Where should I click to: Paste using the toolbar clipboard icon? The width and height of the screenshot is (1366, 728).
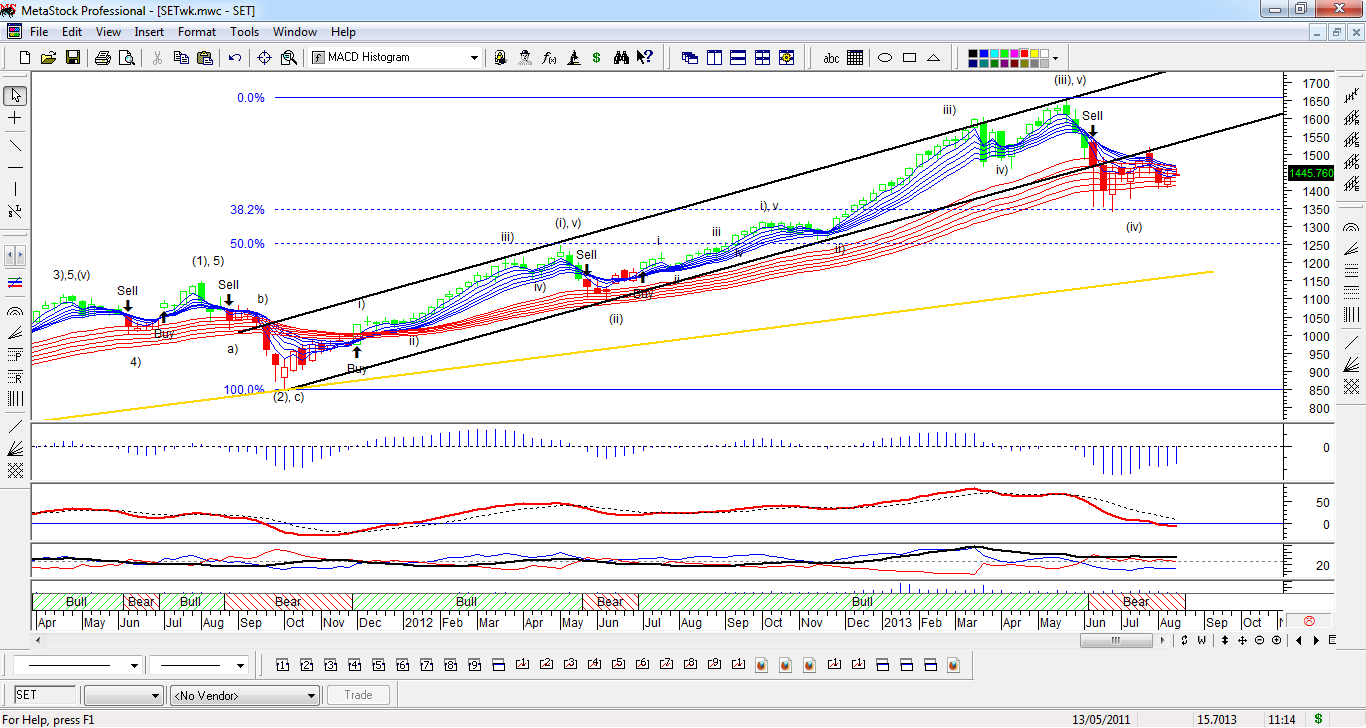pyautogui.click(x=205, y=58)
